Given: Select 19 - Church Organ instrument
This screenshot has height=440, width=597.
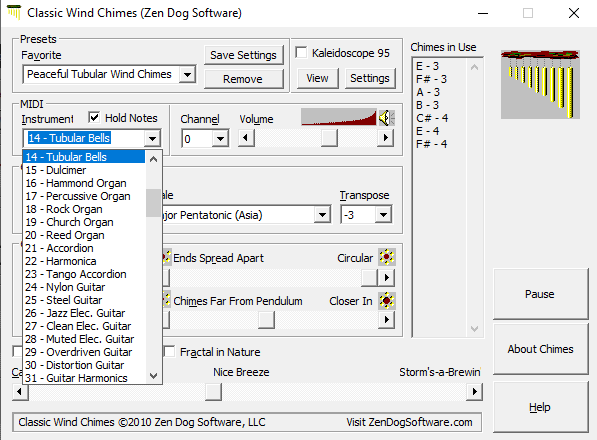Looking at the screenshot, I should pyautogui.click(x=84, y=222).
